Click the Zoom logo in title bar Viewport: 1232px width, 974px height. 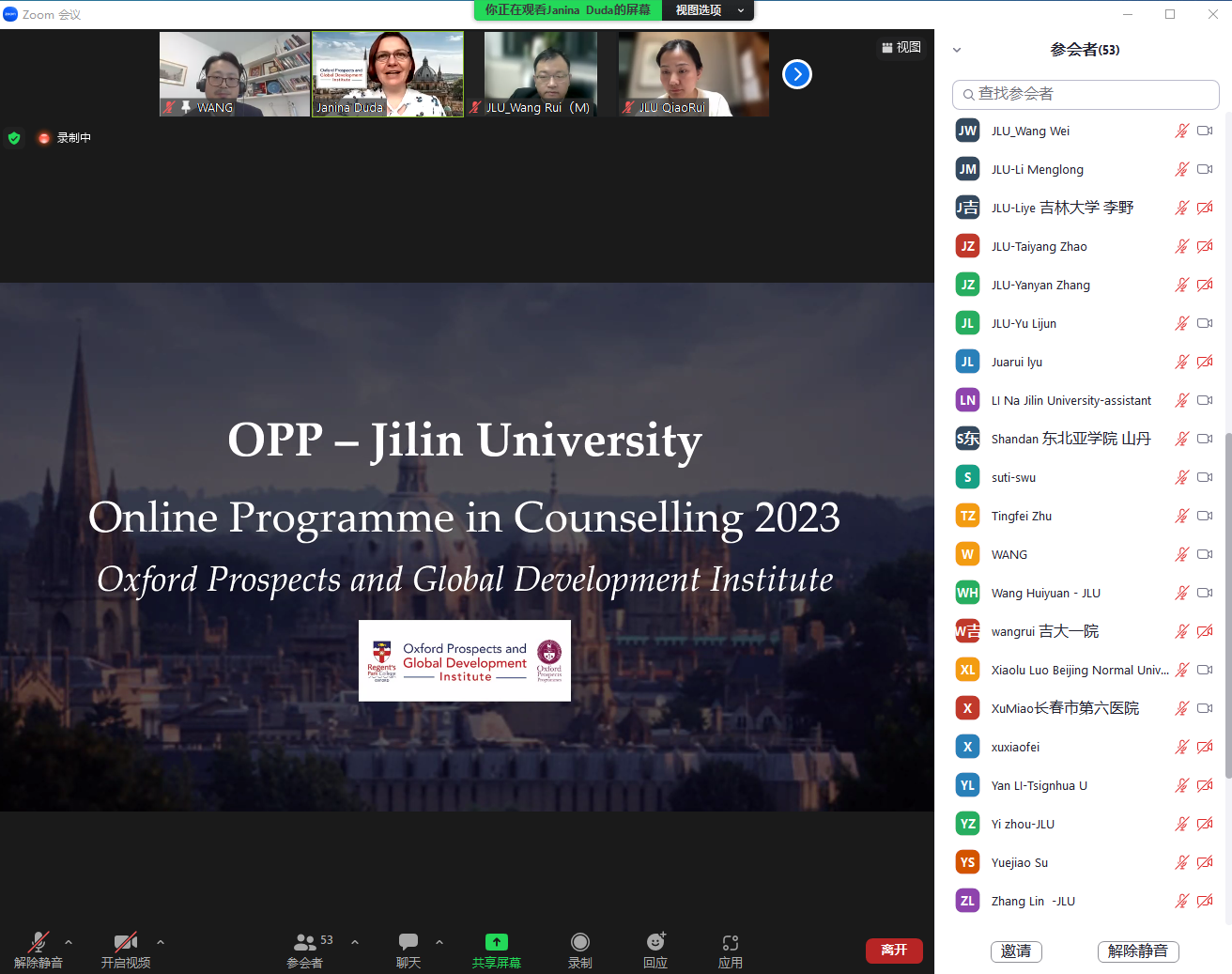click(x=10, y=14)
